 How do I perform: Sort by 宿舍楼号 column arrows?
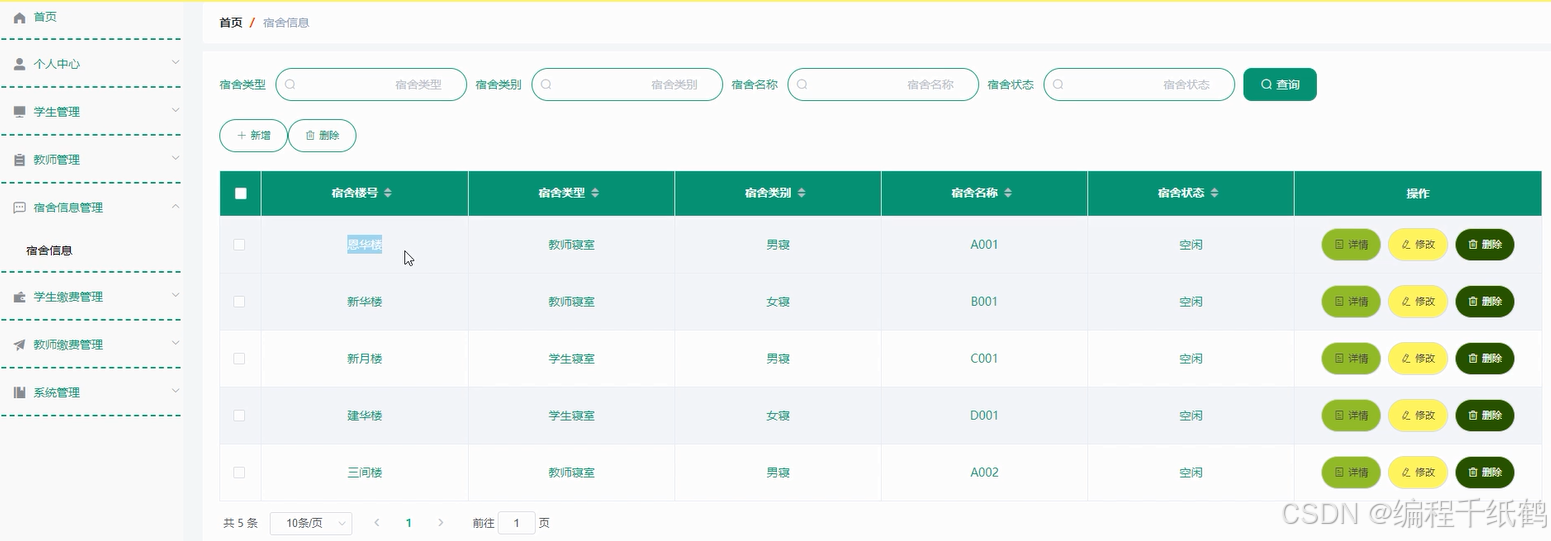coord(389,193)
